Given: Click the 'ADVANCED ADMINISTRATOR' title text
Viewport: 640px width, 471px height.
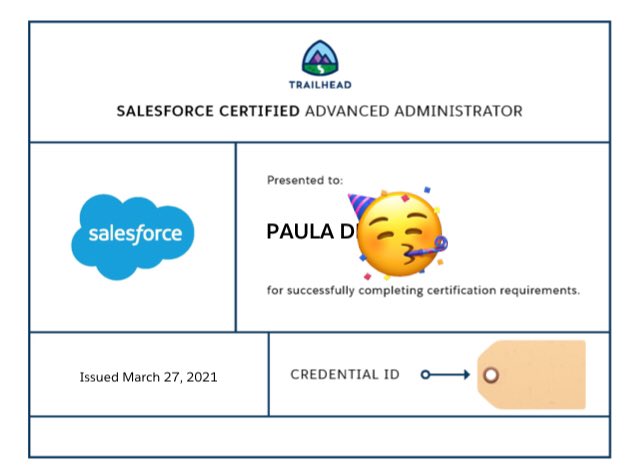Looking at the screenshot, I should click(x=414, y=111).
